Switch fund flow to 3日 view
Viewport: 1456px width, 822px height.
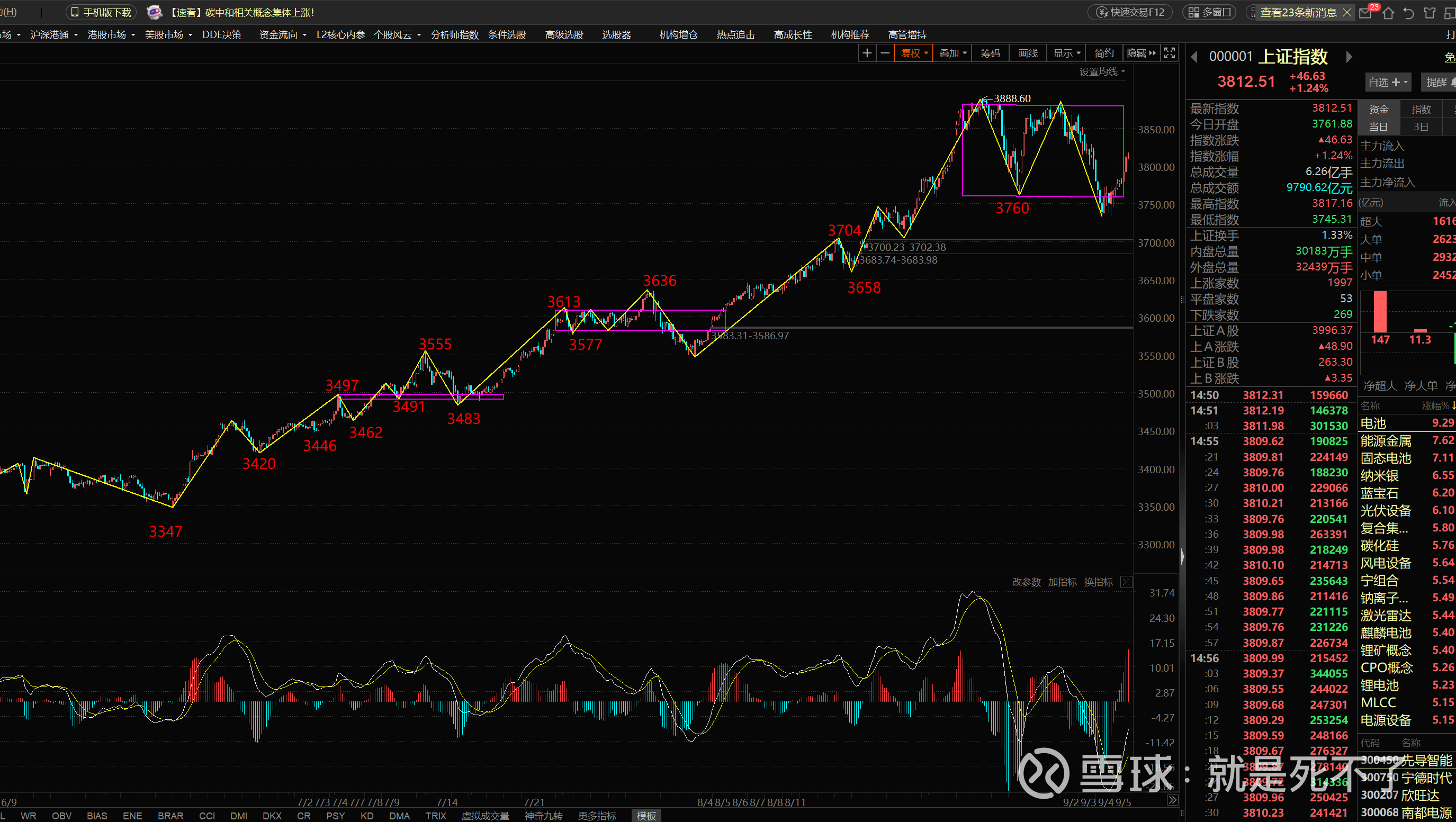tap(1421, 127)
